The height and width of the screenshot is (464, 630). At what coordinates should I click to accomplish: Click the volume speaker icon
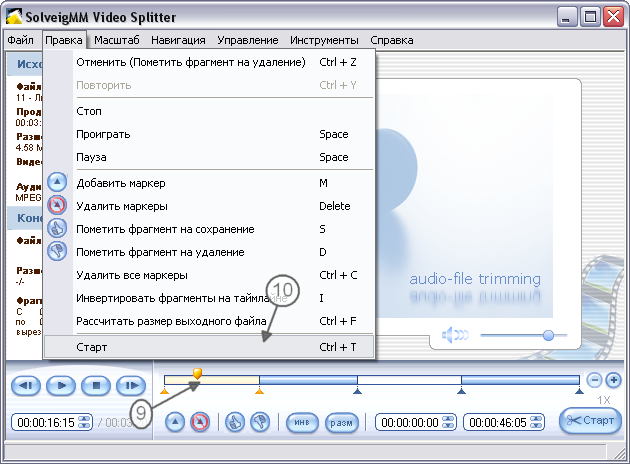click(x=455, y=335)
